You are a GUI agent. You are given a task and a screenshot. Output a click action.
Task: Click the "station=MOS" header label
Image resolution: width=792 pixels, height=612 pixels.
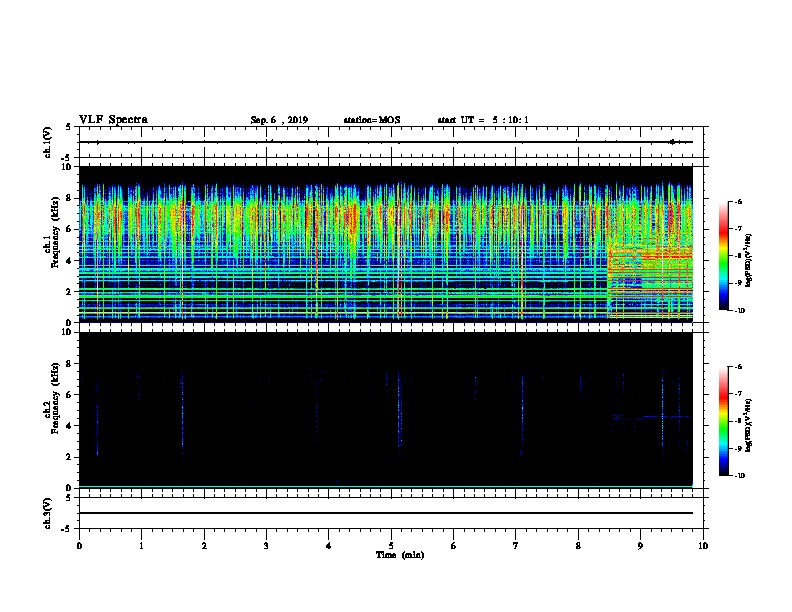point(372,120)
